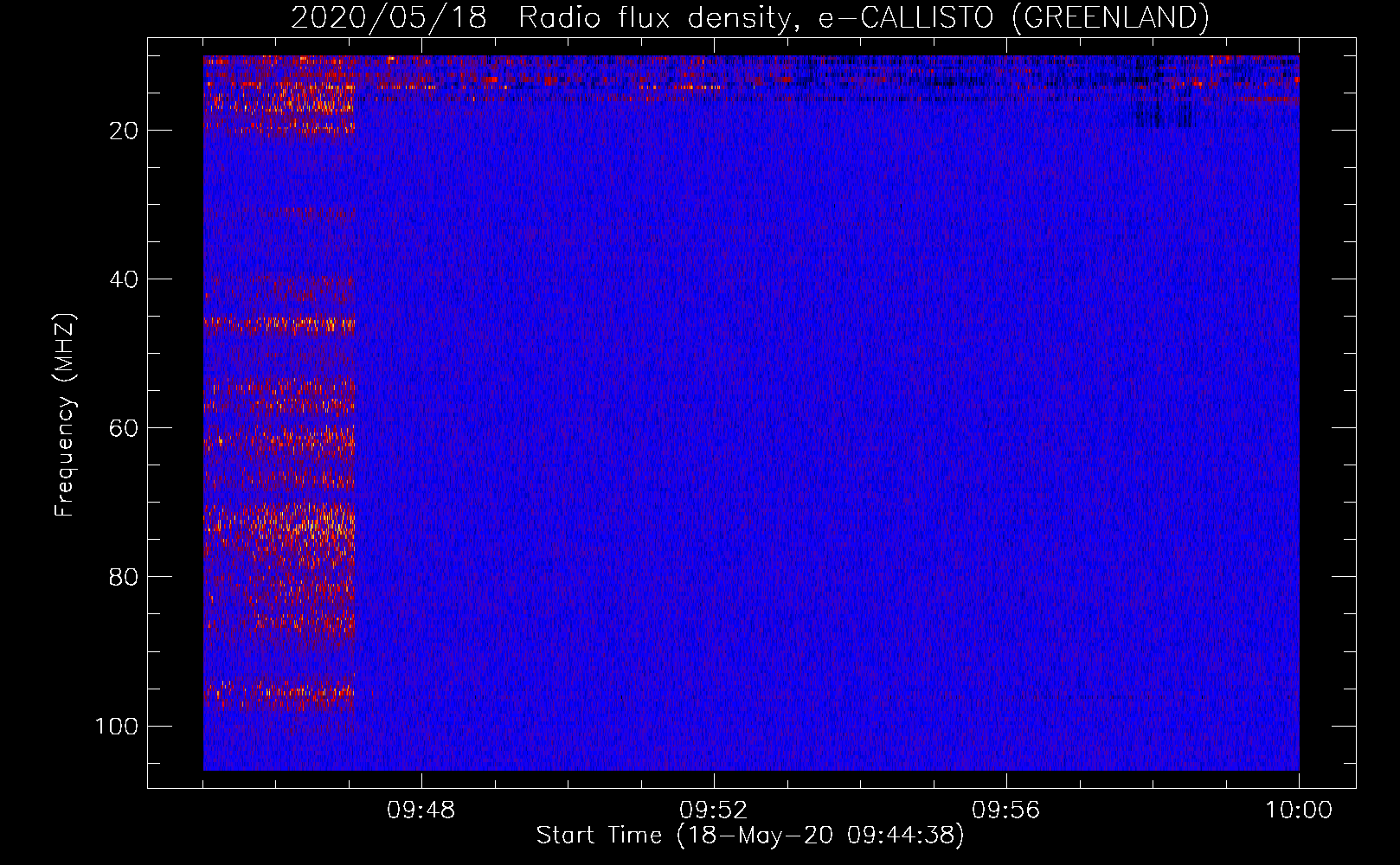1400x865 pixels.
Task: Click the 09:52 time tick label
Action: click(x=714, y=811)
